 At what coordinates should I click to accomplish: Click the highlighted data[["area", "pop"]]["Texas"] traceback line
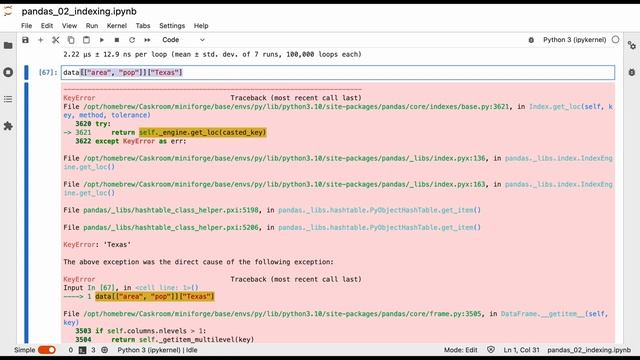pyautogui.click(x=154, y=296)
